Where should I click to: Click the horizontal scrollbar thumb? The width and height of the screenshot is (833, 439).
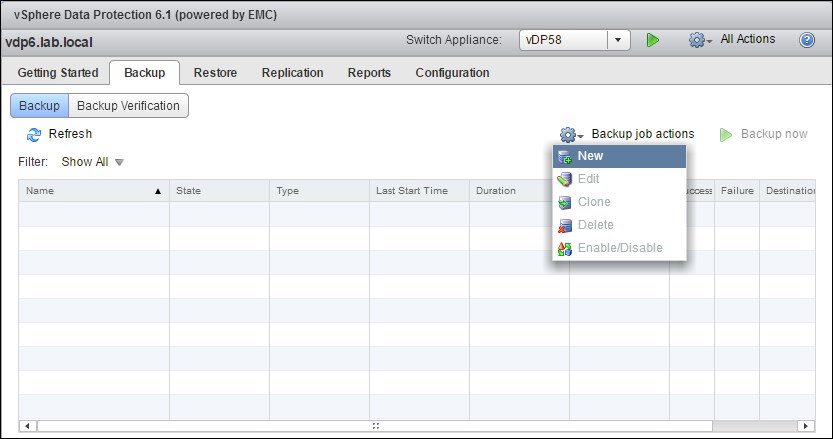click(375, 426)
